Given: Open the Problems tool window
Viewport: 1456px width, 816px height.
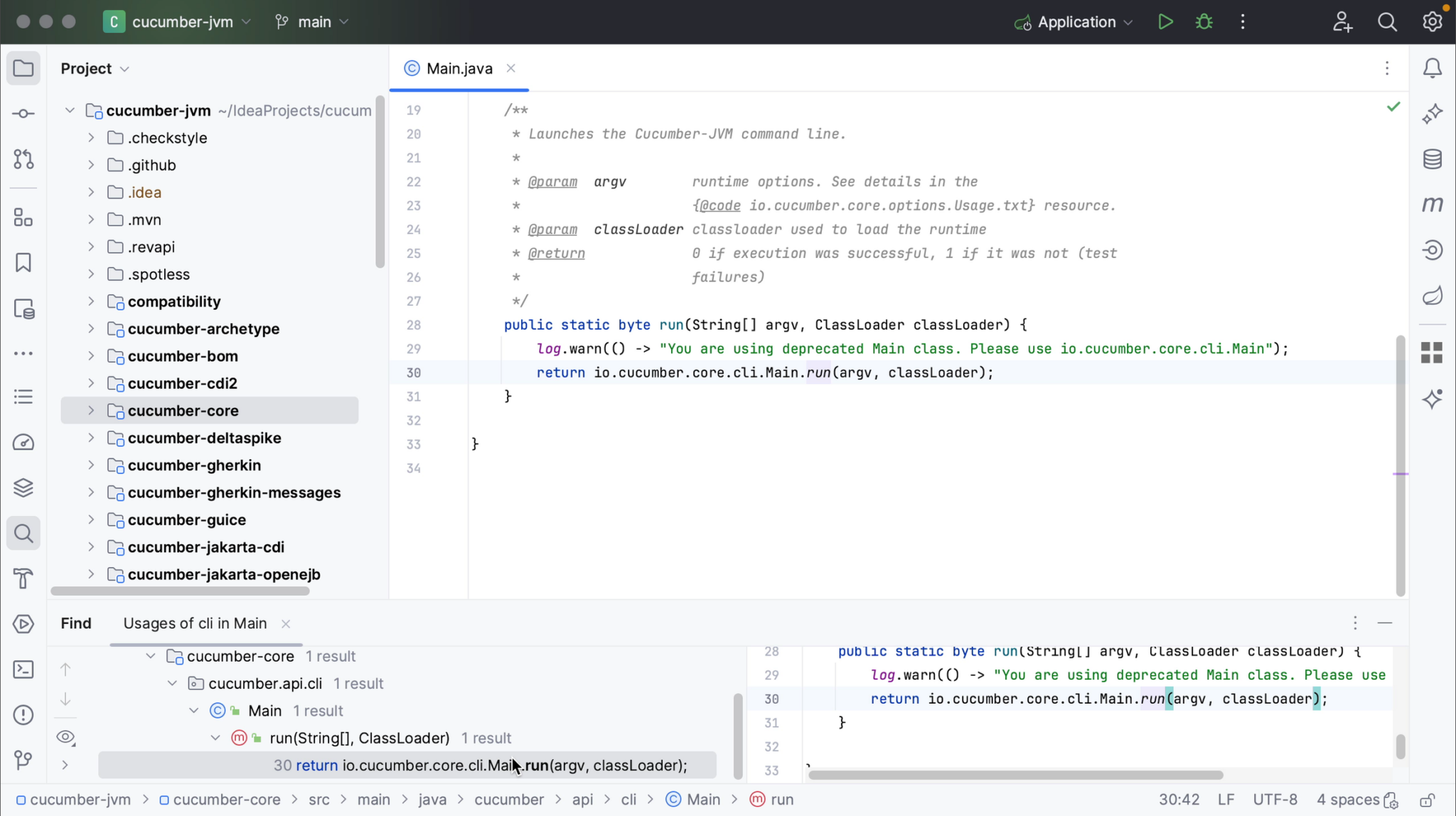Looking at the screenshot, I should (x=23, y=714).
